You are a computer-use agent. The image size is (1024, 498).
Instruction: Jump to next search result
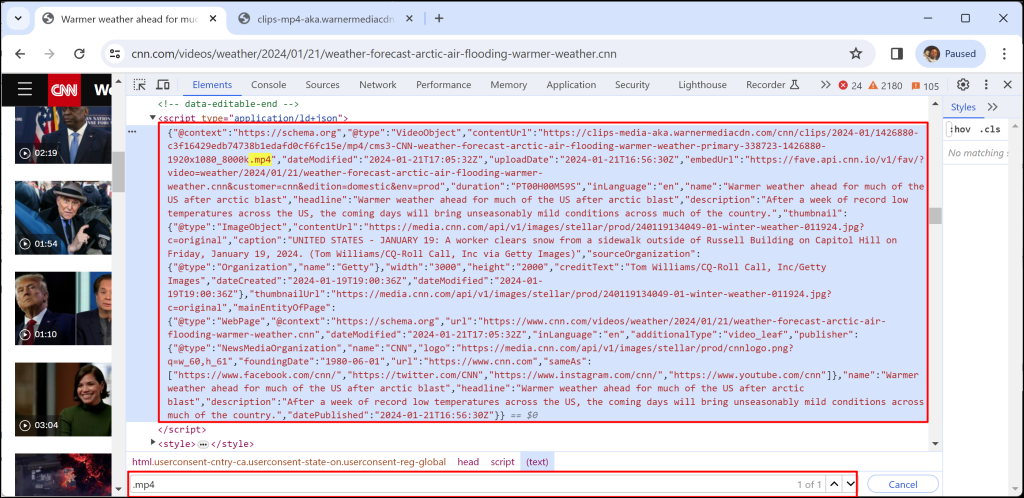[x=850, y=484]
